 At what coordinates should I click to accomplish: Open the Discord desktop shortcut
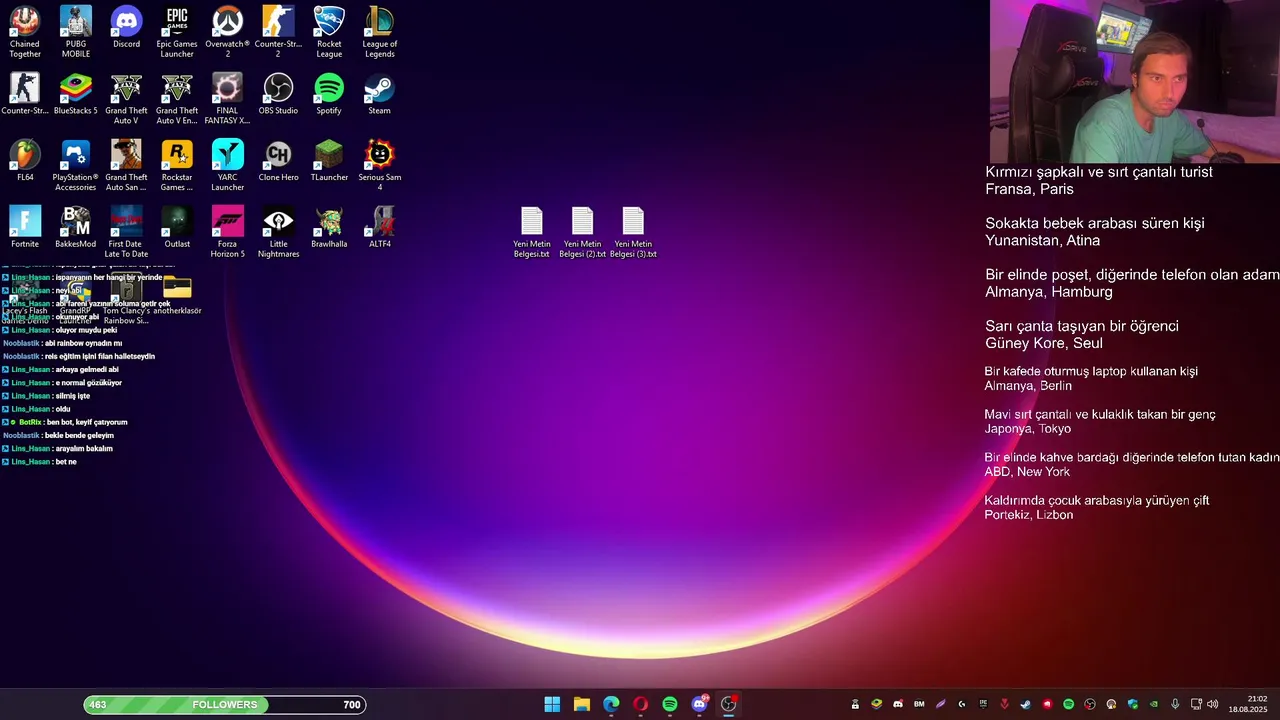click(x=126, y=28)
